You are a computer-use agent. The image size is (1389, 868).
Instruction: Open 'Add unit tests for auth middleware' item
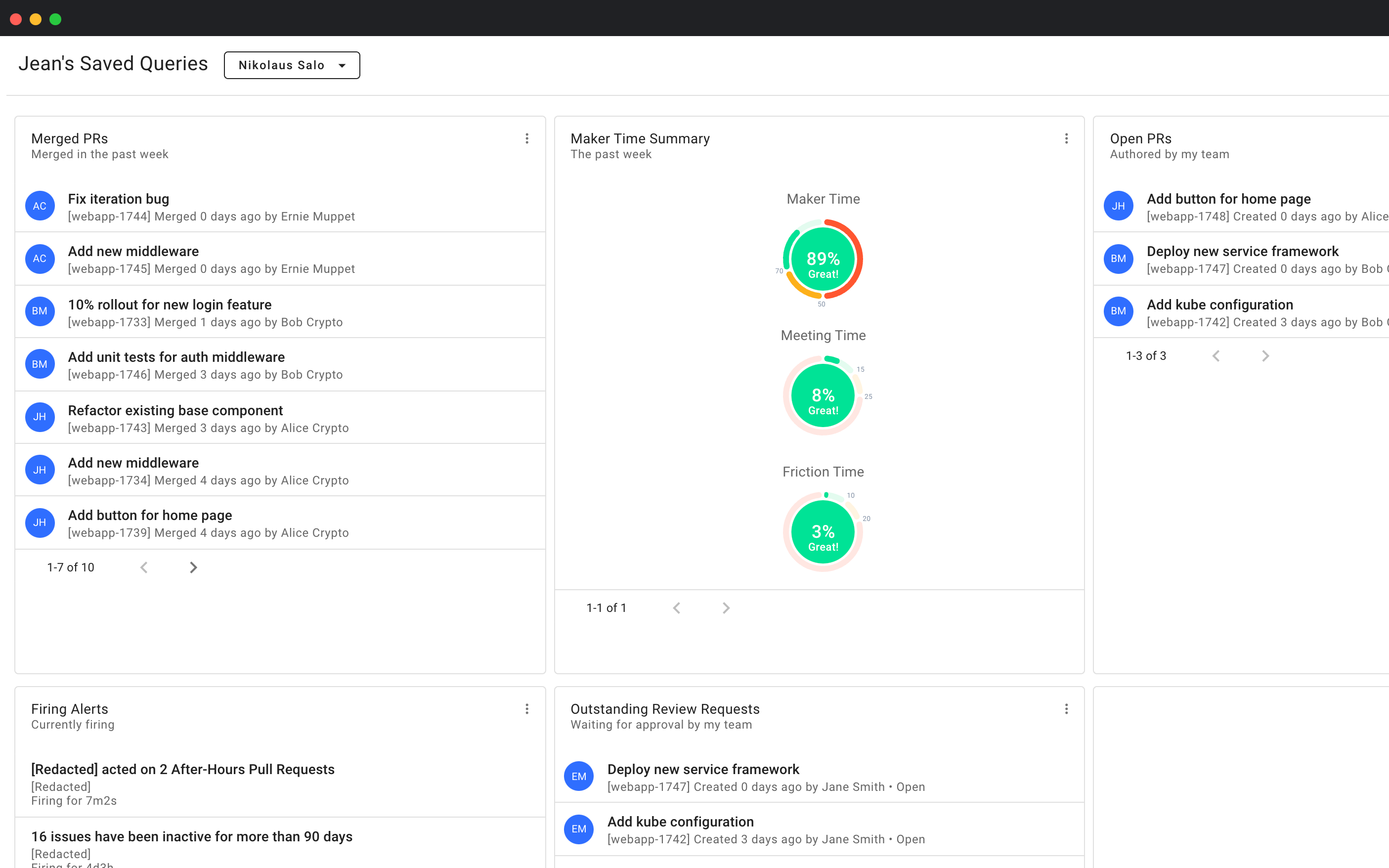[176, 357]
